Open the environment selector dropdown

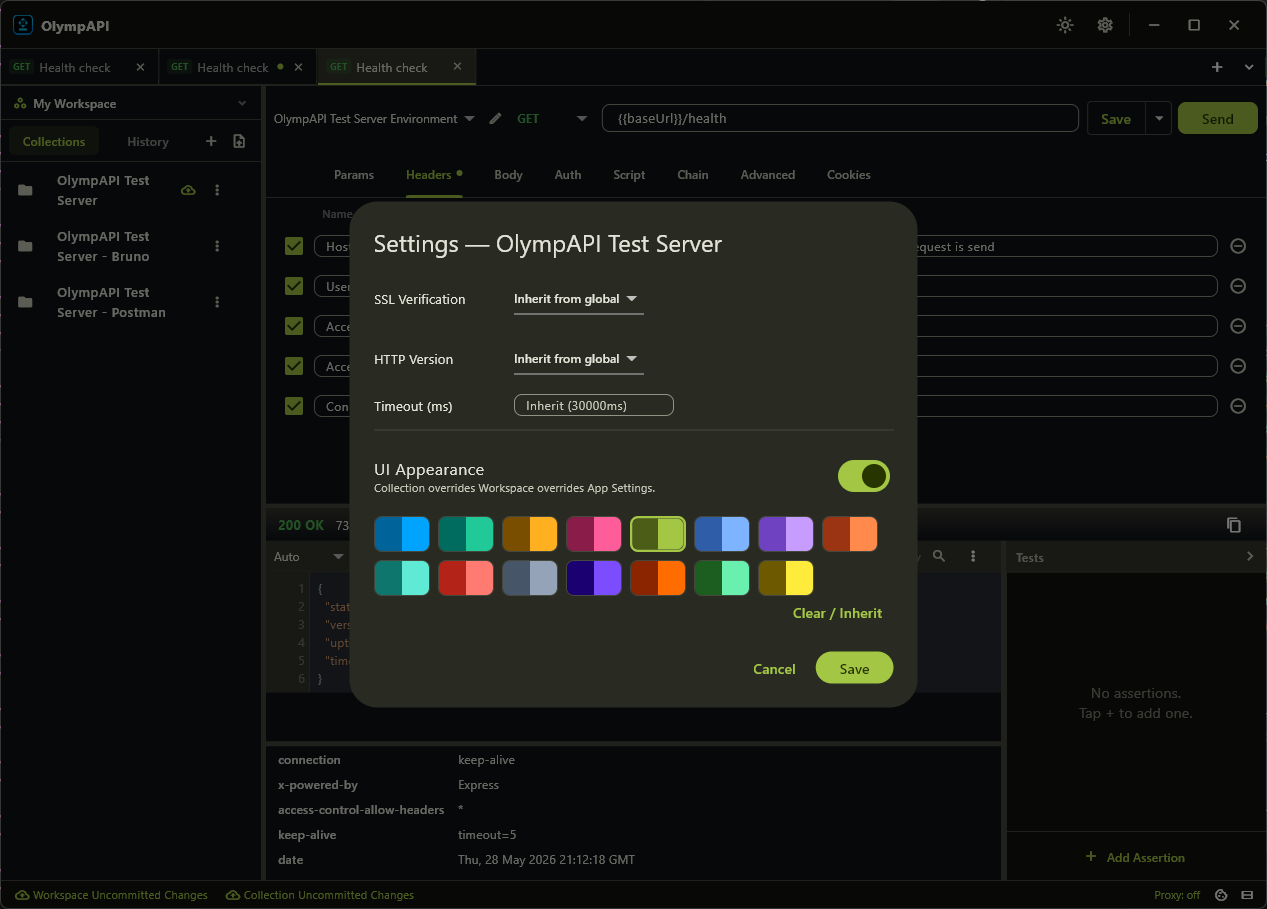[374, 119]
